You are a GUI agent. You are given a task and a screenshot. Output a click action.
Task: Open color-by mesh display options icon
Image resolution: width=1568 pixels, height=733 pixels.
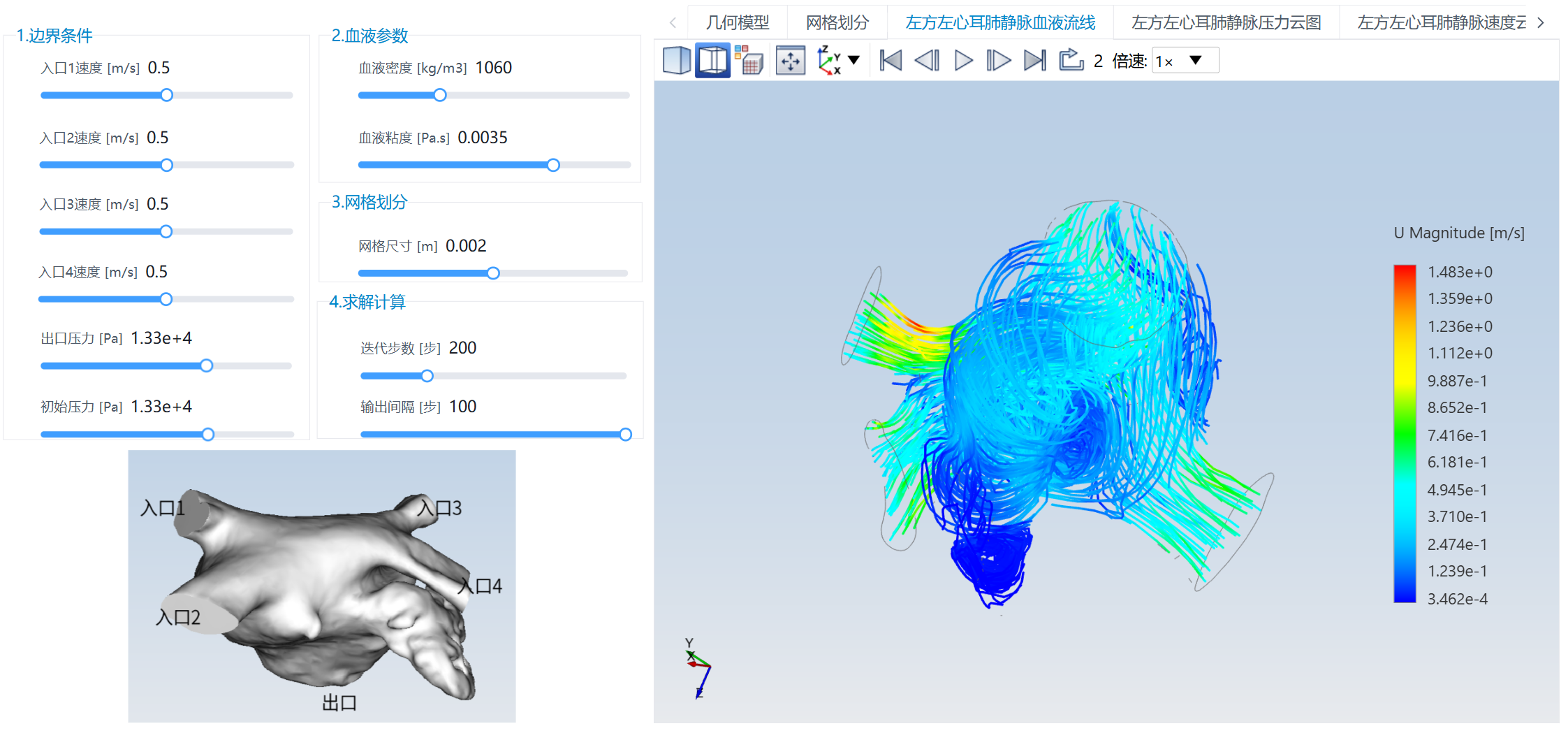(x=749, y=61)
